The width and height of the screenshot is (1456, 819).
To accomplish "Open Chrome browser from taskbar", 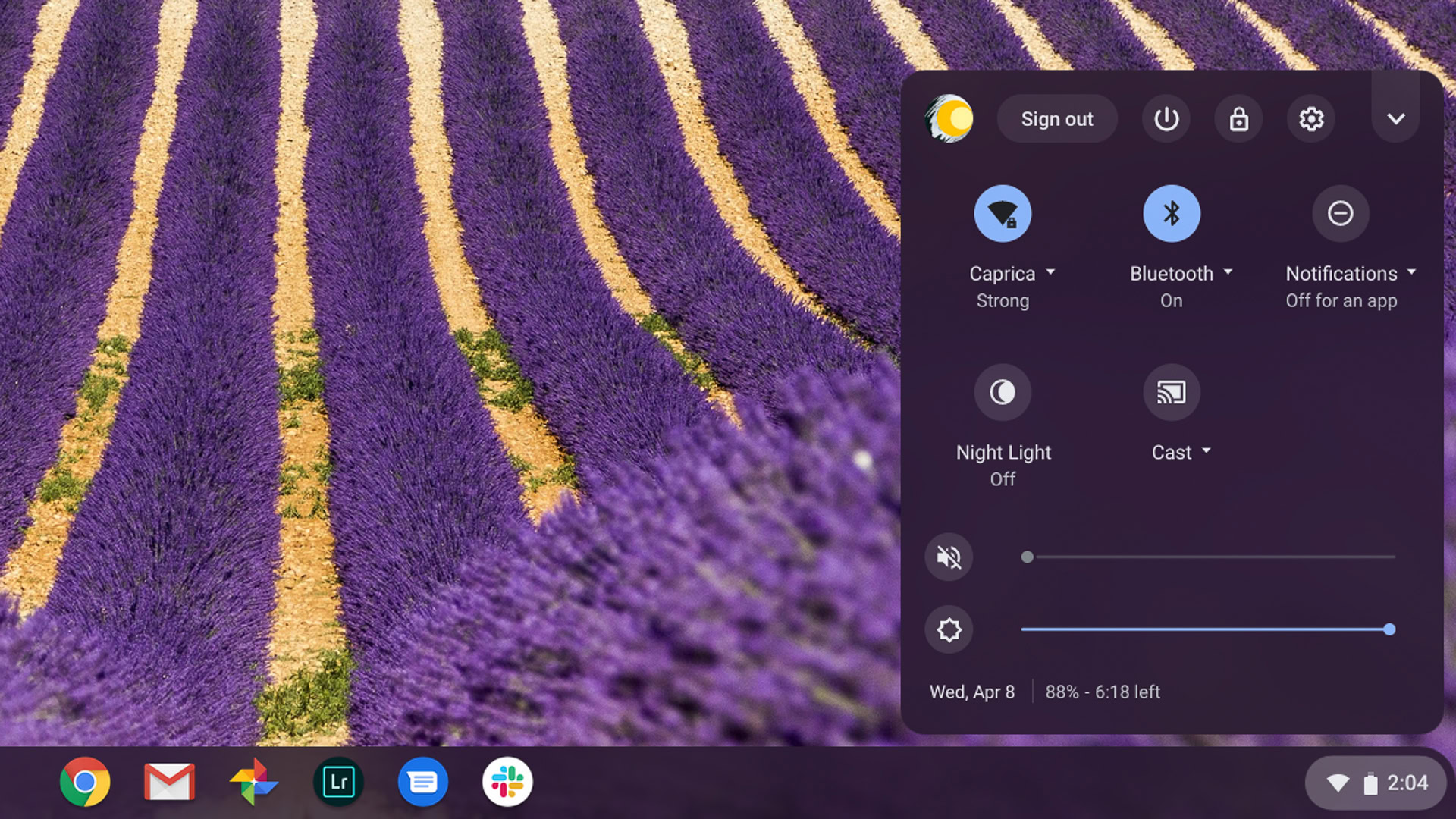I will pyautogui.click(x=84, y=782).
